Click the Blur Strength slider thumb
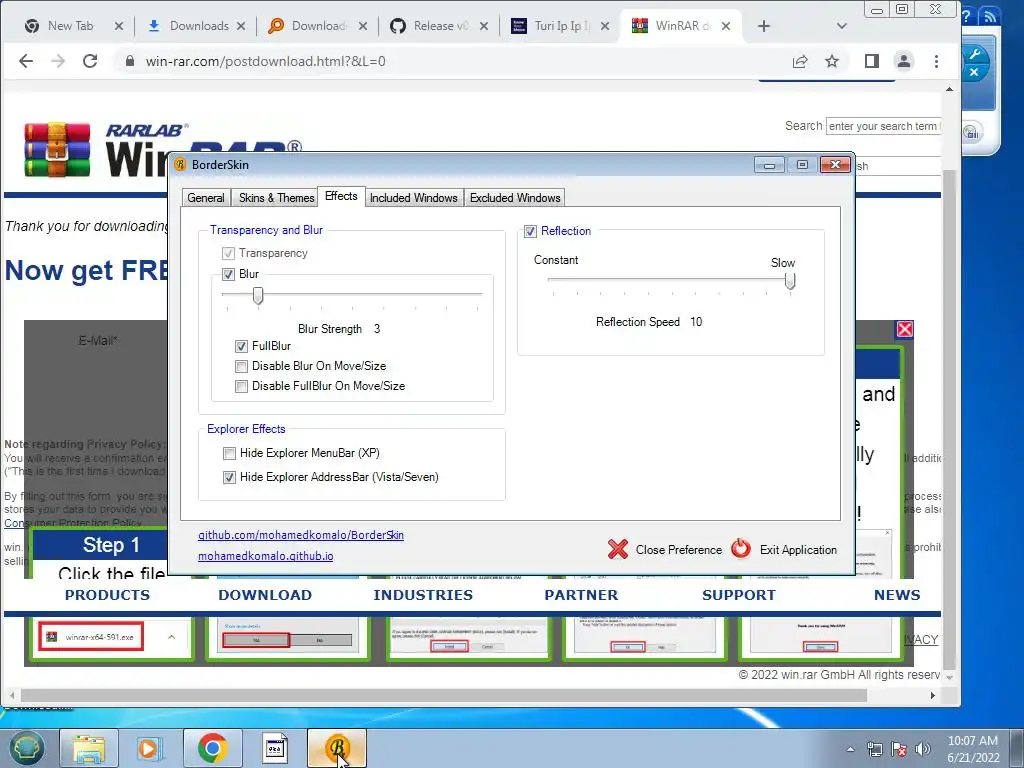The width and height of the screenshot is (1024, 768). (258, 295)
